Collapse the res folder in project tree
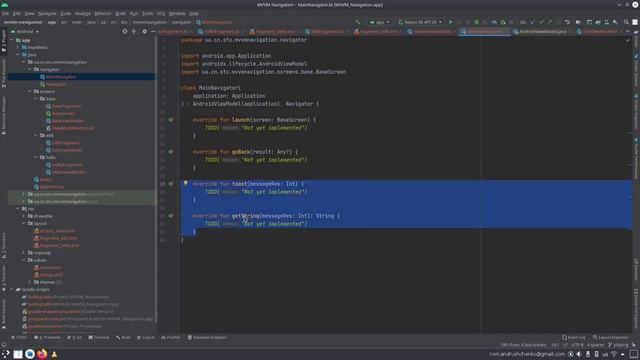Viewport: 640px width, 360px height. click(x=18, y=209)
